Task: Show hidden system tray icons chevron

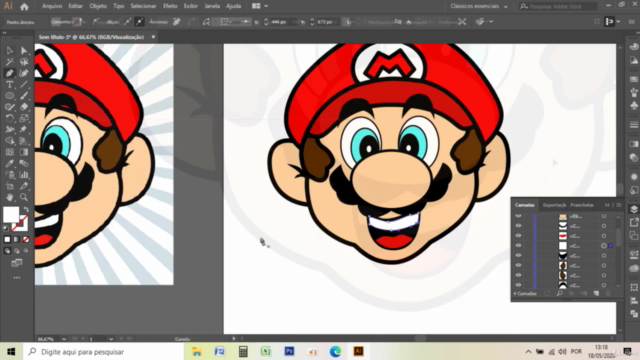Action: click(x=528, y=351)
